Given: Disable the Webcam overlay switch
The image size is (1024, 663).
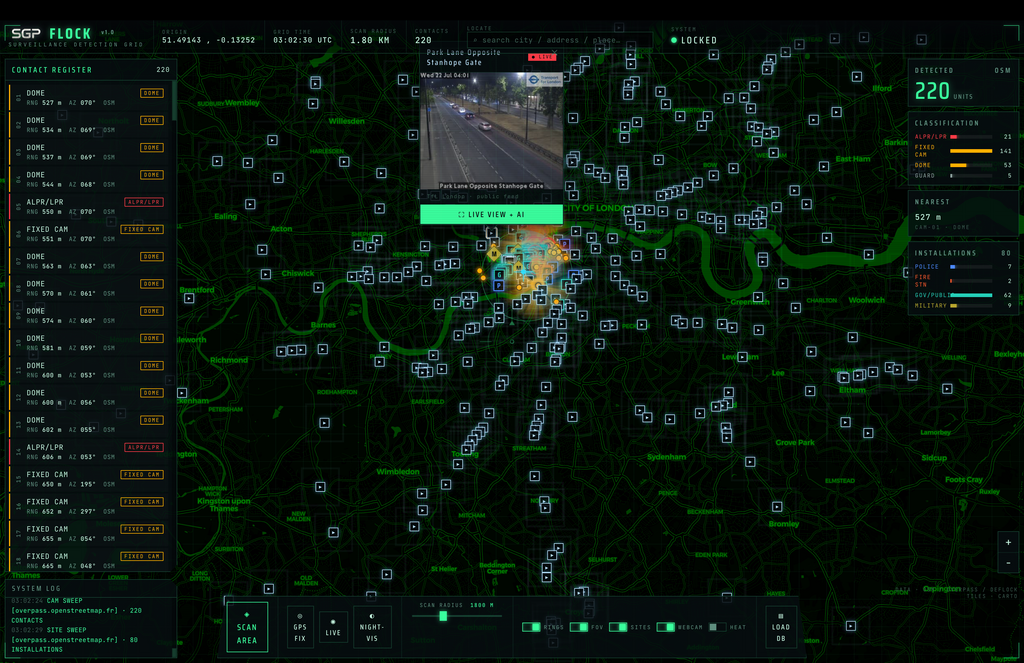Looking at the screenshot, I should pos(665,627).
